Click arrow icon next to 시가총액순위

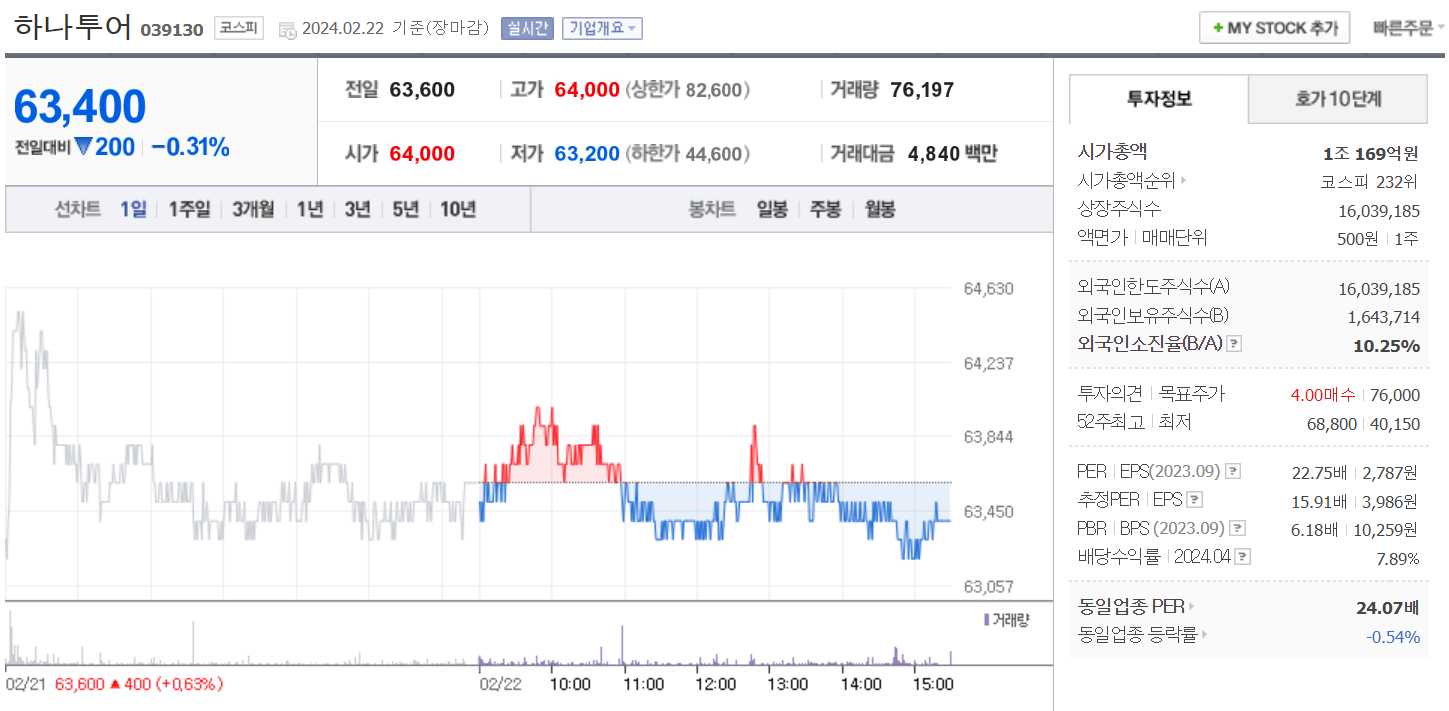click(1184, 181)
